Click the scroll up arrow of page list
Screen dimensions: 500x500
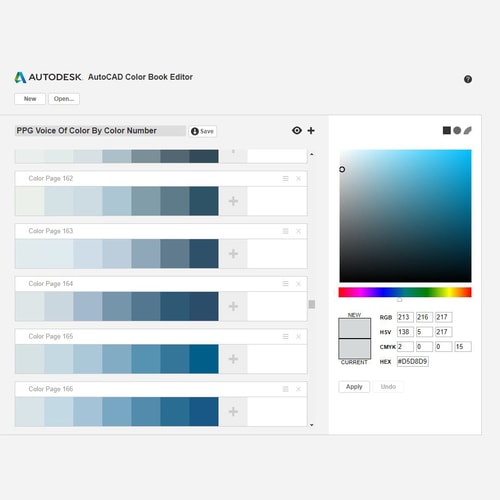(x=312, y=154)
